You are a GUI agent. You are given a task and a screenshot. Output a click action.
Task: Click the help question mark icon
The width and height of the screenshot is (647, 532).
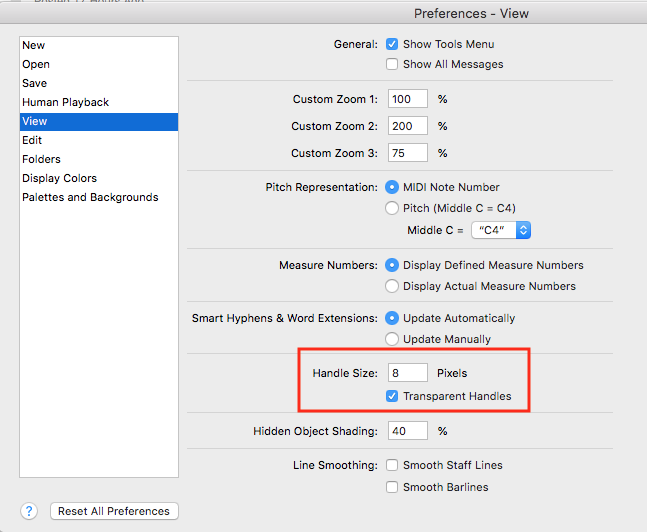[30, 511]
